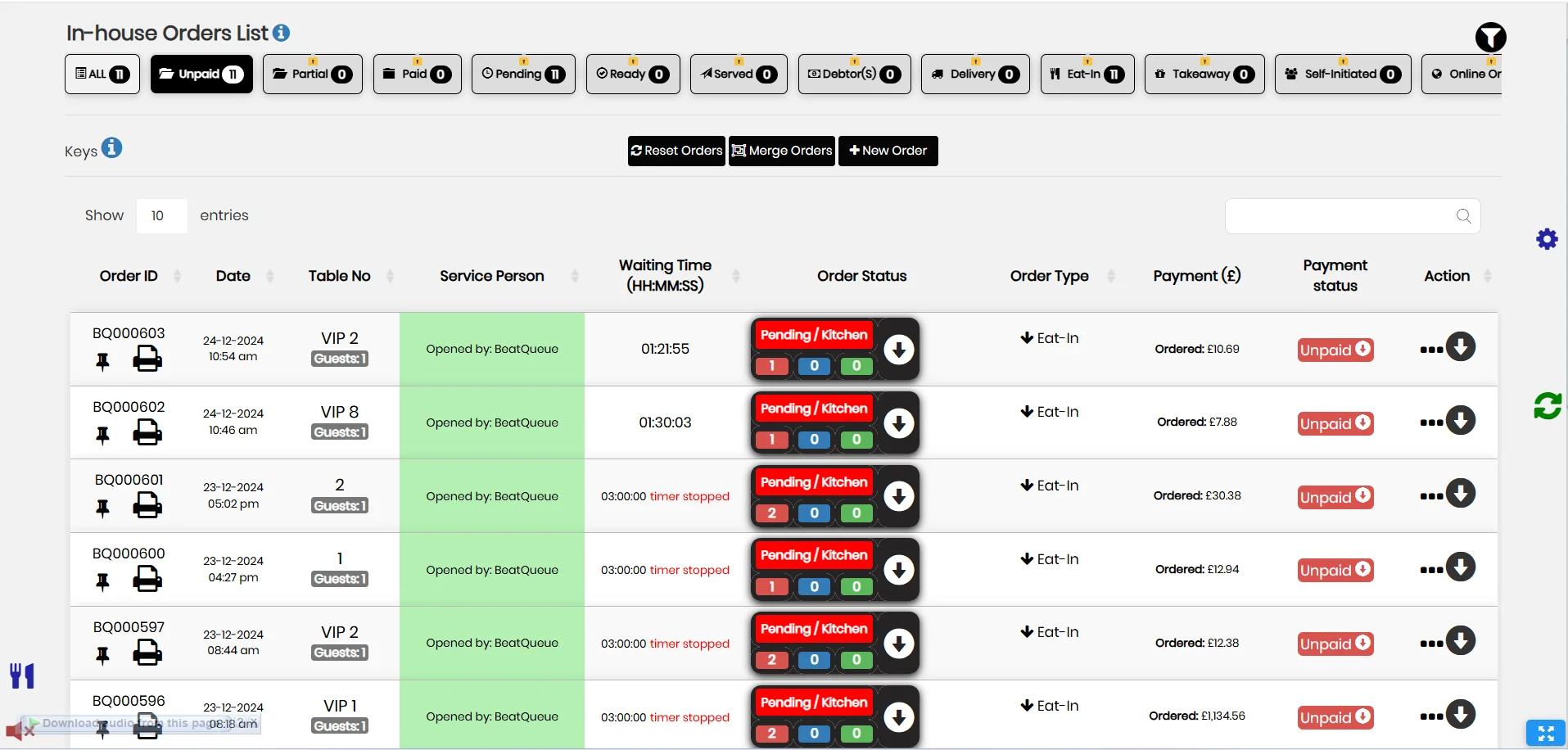This screenshot has height=750, width=1568.
Task: Click the Keys info icon
Action: click(x=112, y=148)
